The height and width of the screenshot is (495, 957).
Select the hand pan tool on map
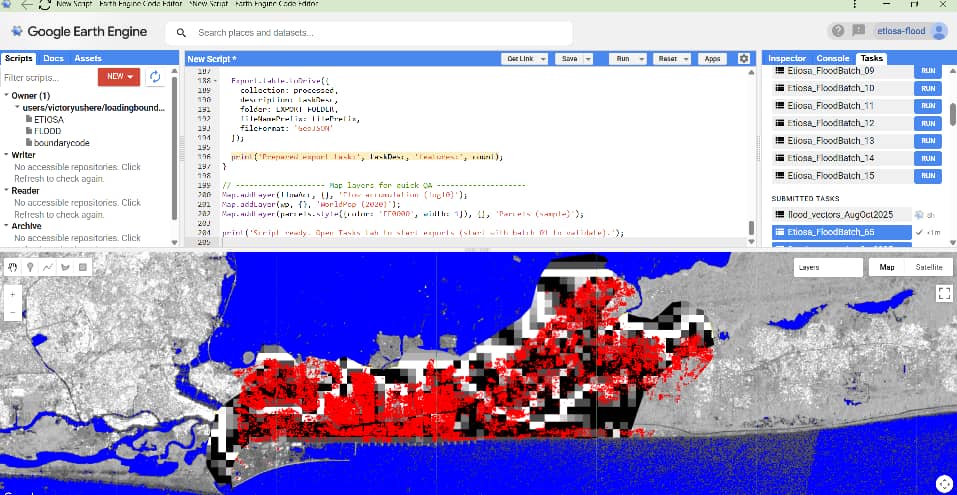pos(14,267)
